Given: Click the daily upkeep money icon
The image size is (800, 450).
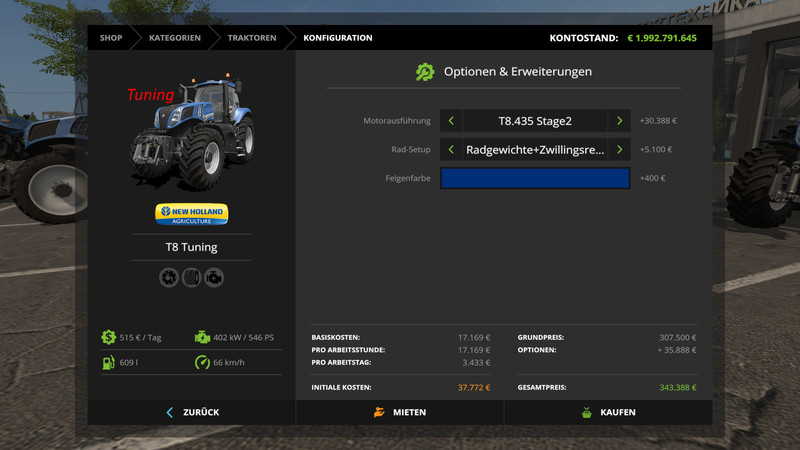Looking at the screenshot, I should coord(108,338).
